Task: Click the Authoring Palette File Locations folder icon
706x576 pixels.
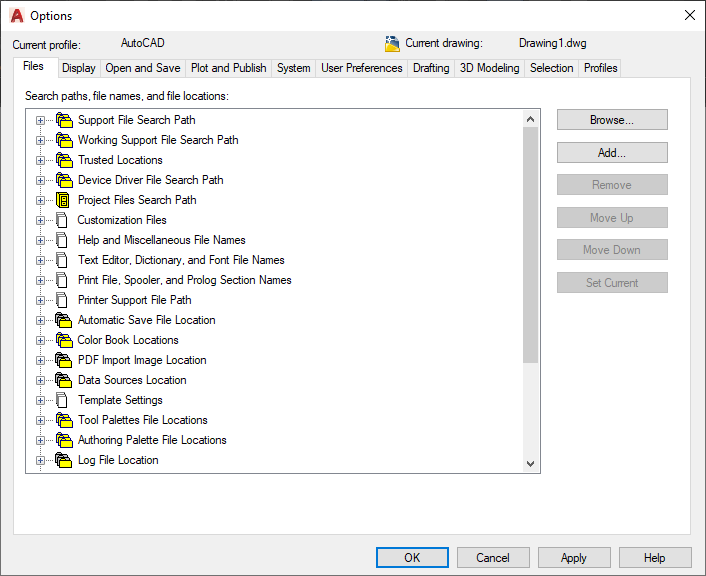Action: (64, 440)
